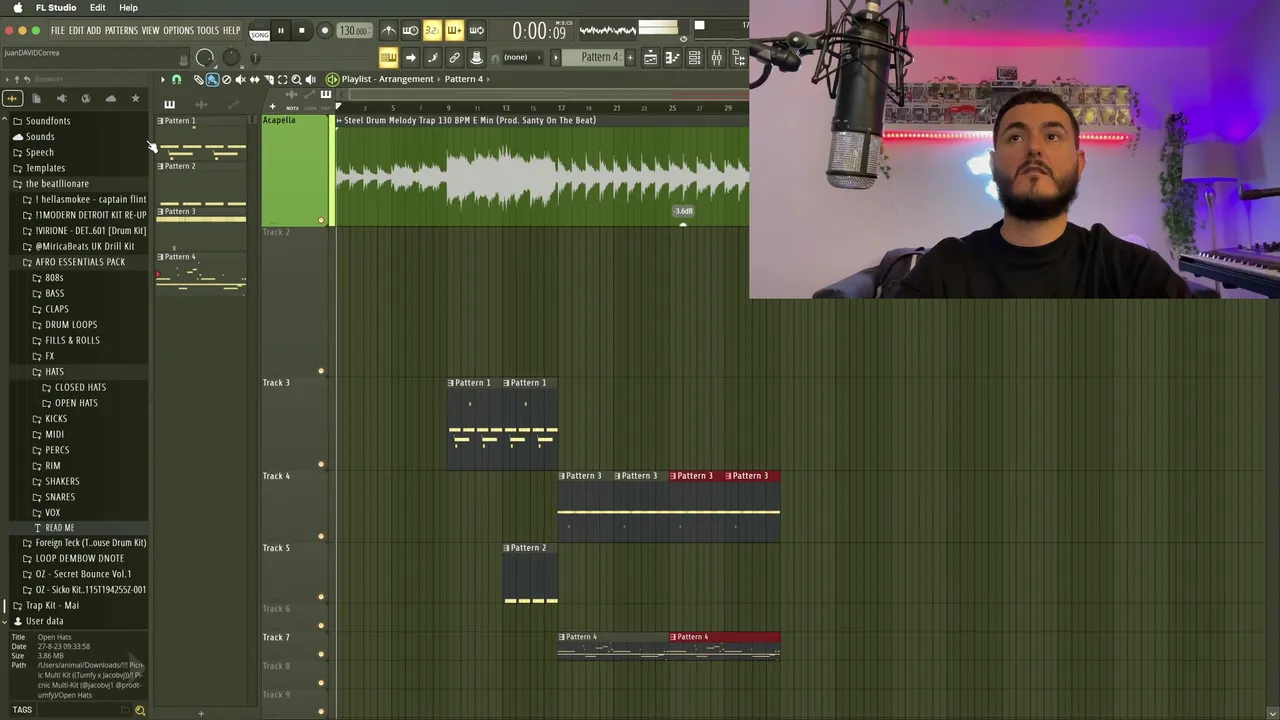Select the Slice tool in playlist toolbar
This screenshot has height=720, width=1280.
click(268, 79)
